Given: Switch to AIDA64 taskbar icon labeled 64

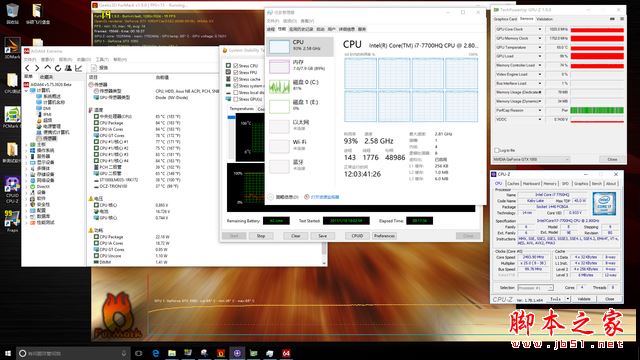Looking at the screenshot, I should tap(286, 353).
